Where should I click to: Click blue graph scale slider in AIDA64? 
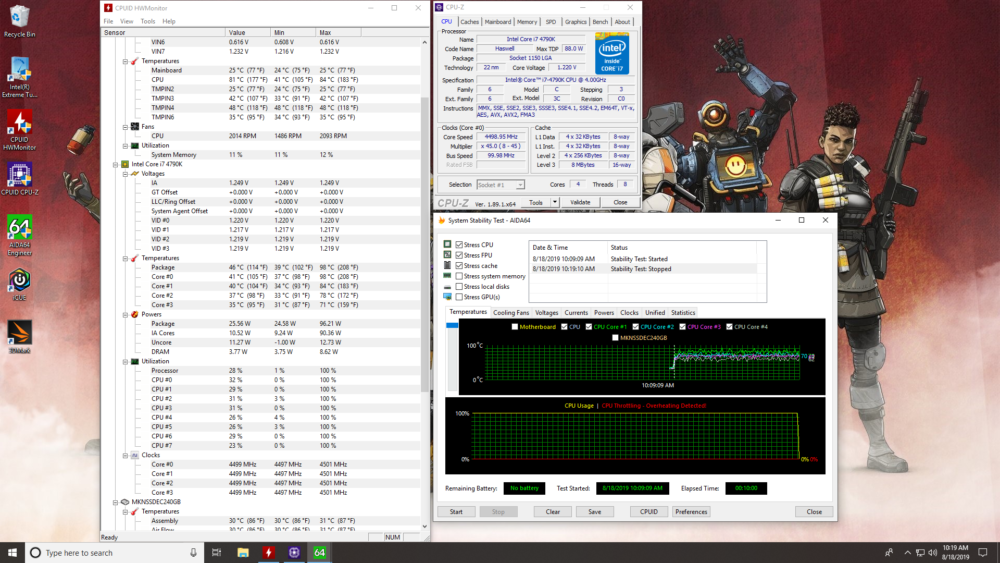452,325
